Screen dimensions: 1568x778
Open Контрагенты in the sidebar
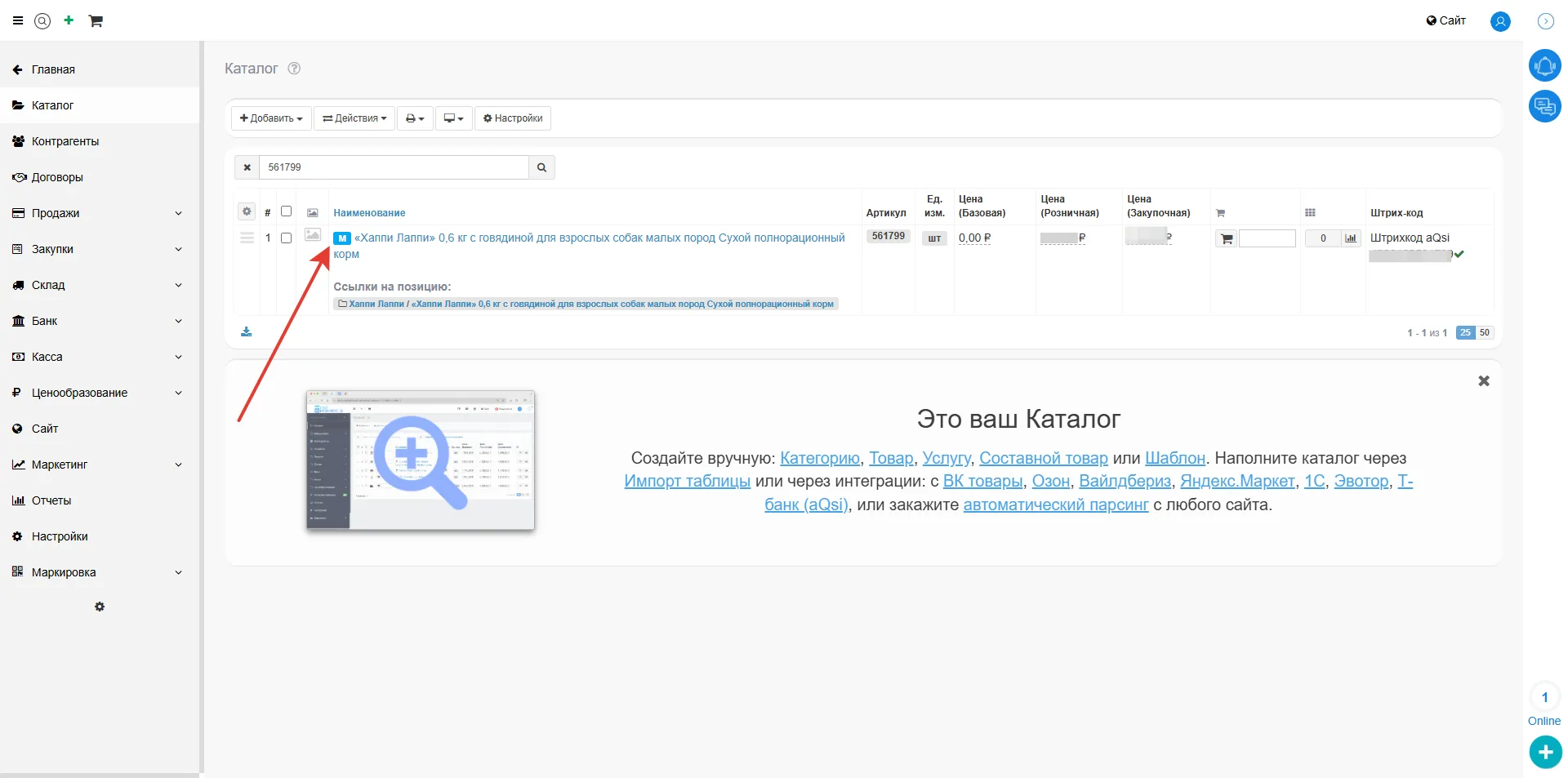(65, 141)
